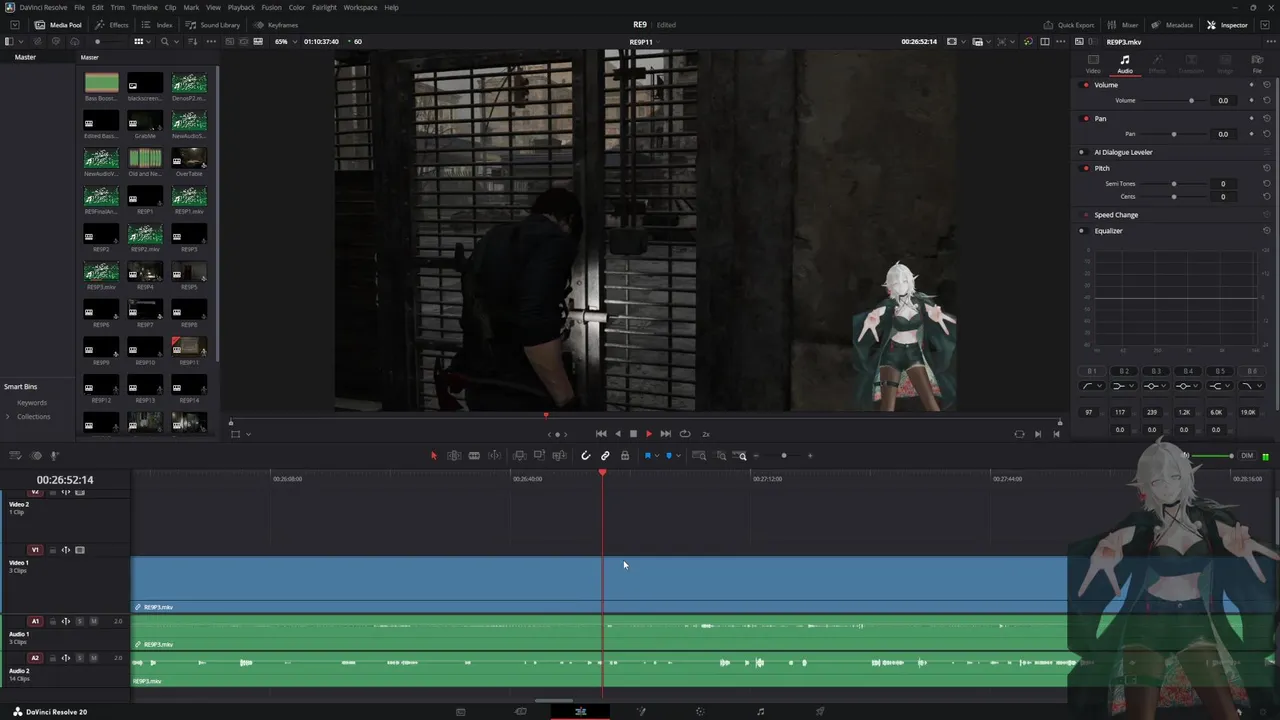Solo the Audio 1 track

[x=80, y=621]
